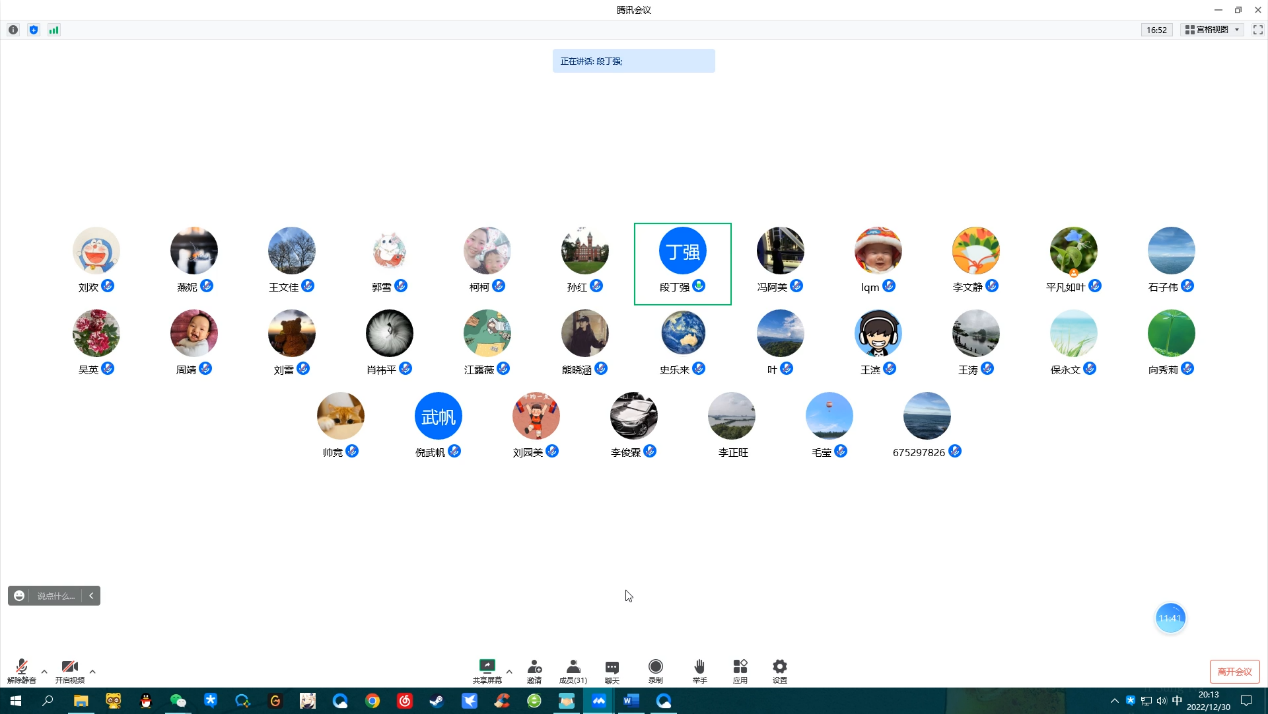This screenshot has width=1268, height=714.
Task: Open the Members (成员) list
Action: pyautogui.click(x=573, y=669)
